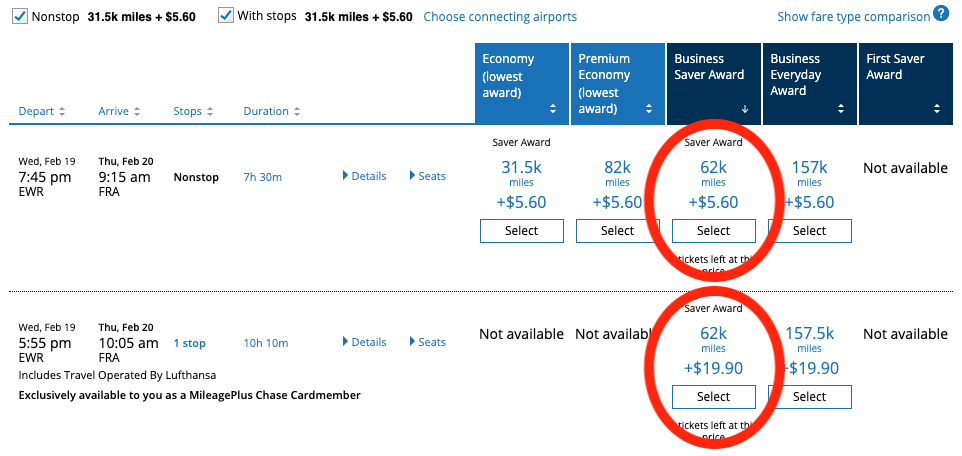Sort flights by Depart column arrows

click(61, 111)
